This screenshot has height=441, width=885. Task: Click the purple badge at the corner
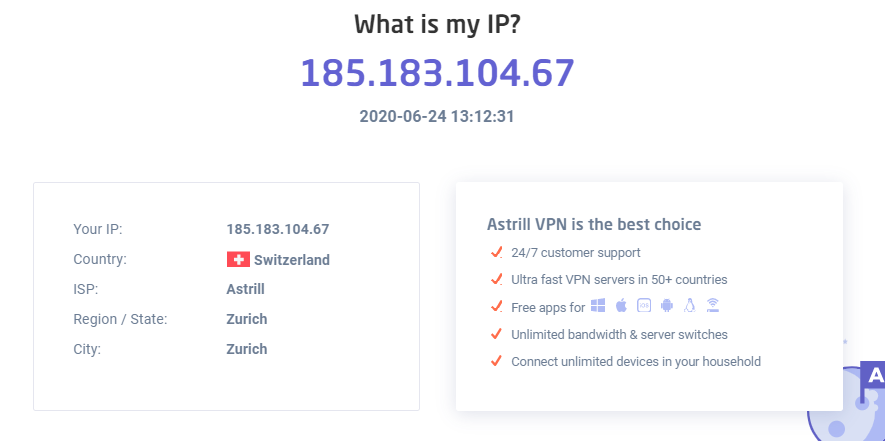(x=873, y=375)
